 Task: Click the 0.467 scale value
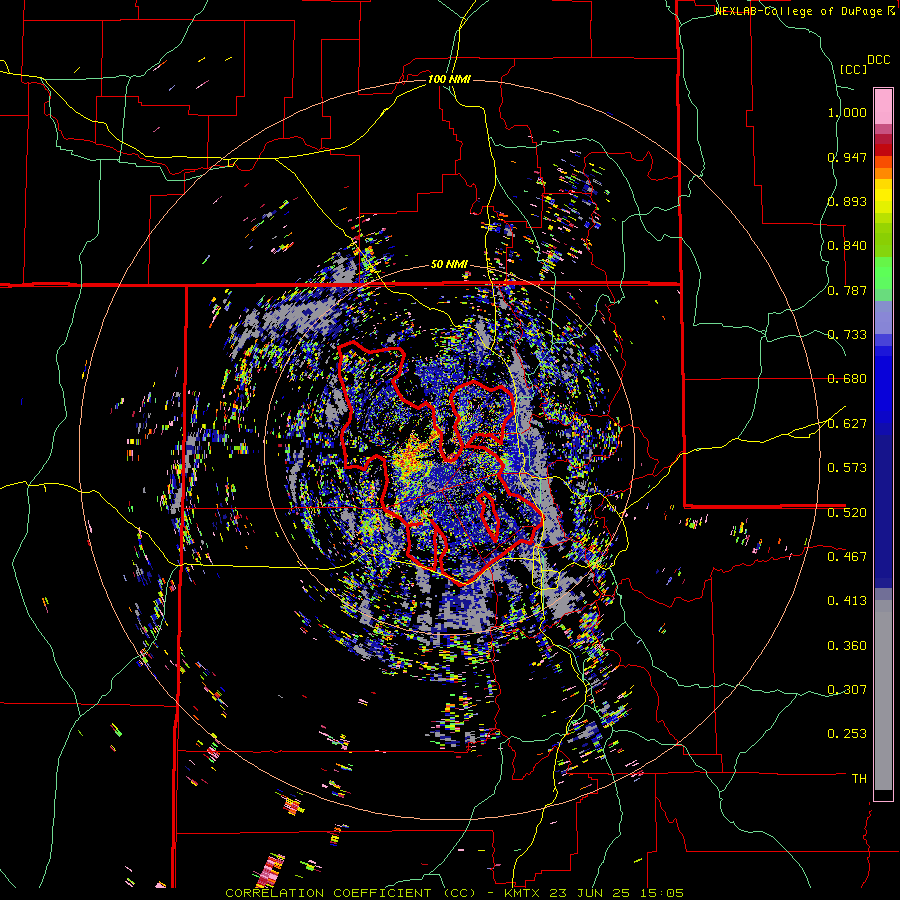tap(847, 556)
